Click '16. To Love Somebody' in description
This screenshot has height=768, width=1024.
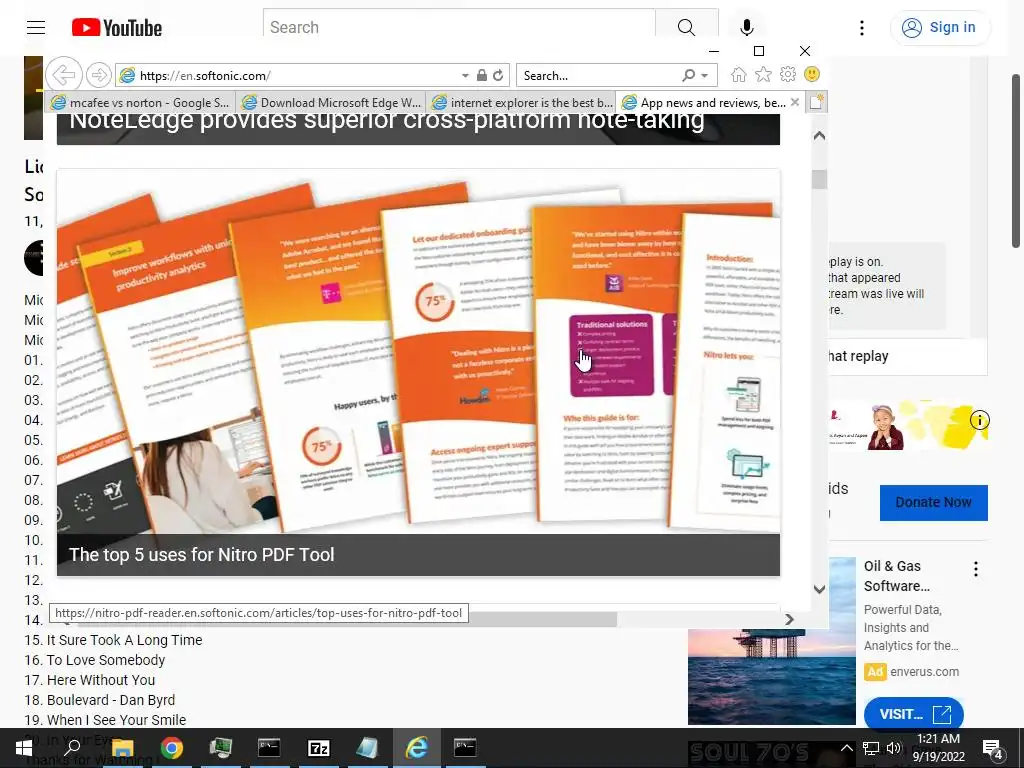point(95,660)
